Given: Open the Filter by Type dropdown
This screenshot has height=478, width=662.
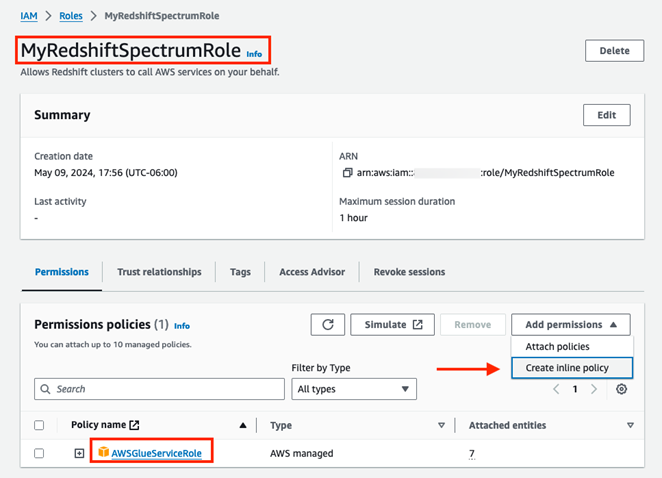Looking at the screenshot, I should [354, 389].
